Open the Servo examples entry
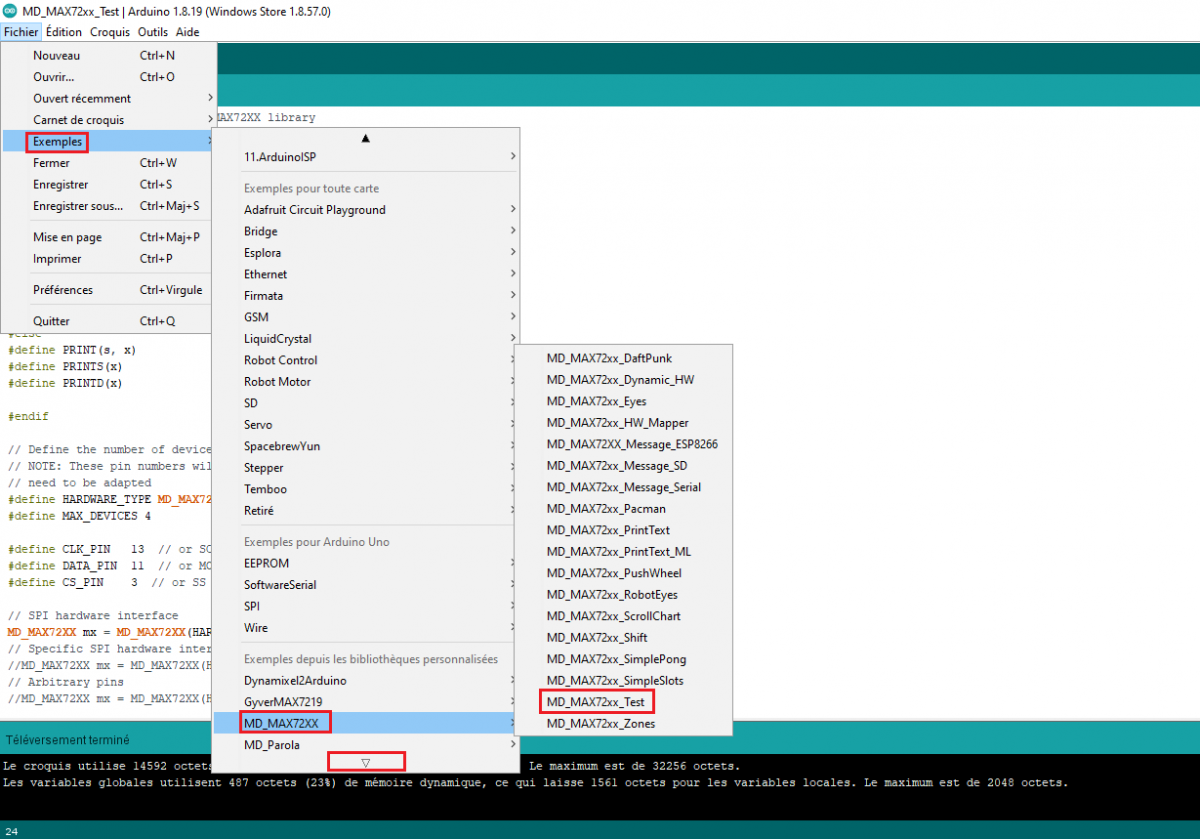Viewport: 1200px width, 839px height. [365, 425]
